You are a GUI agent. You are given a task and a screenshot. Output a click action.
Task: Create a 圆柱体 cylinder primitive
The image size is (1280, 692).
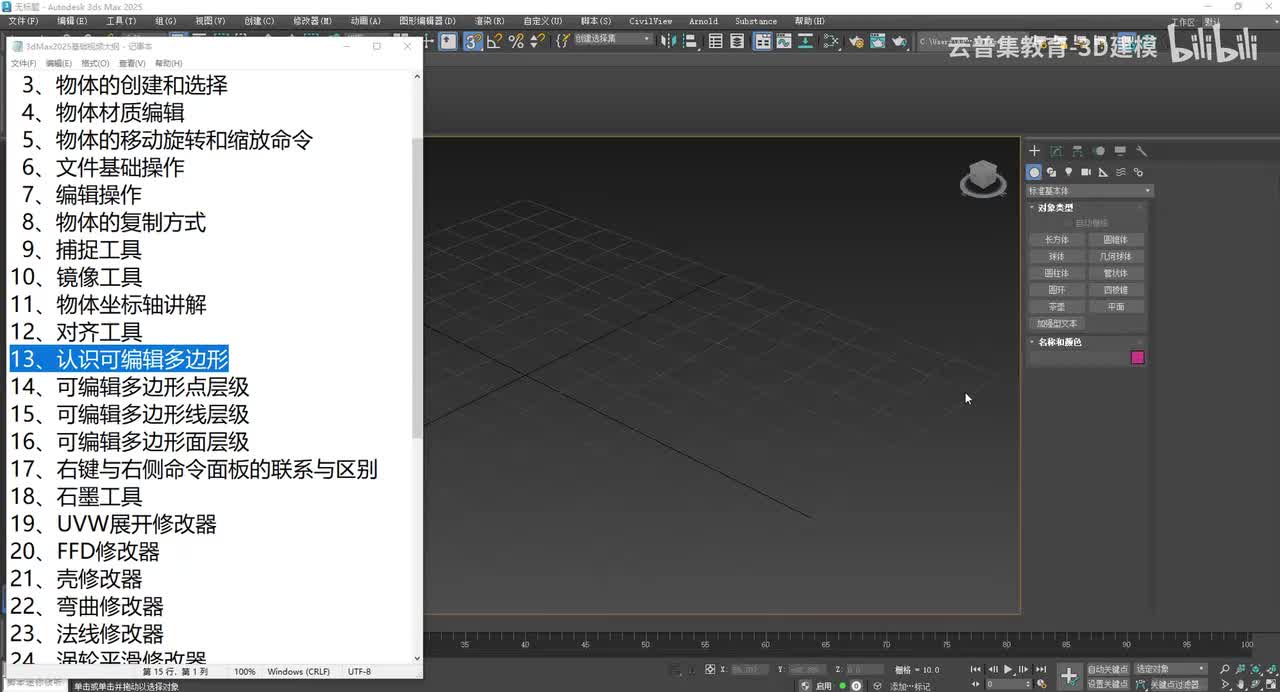[1057, 273]
